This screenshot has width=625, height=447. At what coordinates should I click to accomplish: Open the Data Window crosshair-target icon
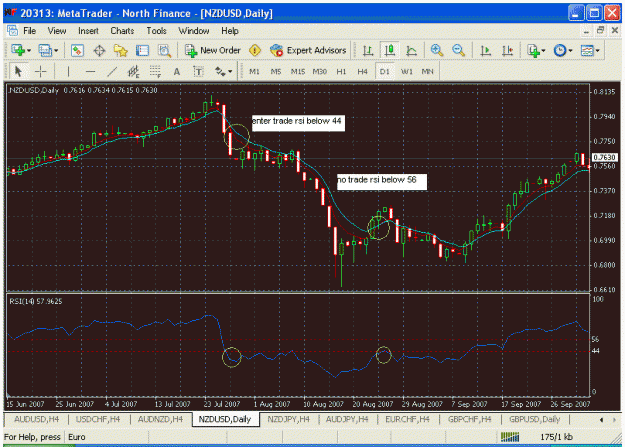coord(99,51)
